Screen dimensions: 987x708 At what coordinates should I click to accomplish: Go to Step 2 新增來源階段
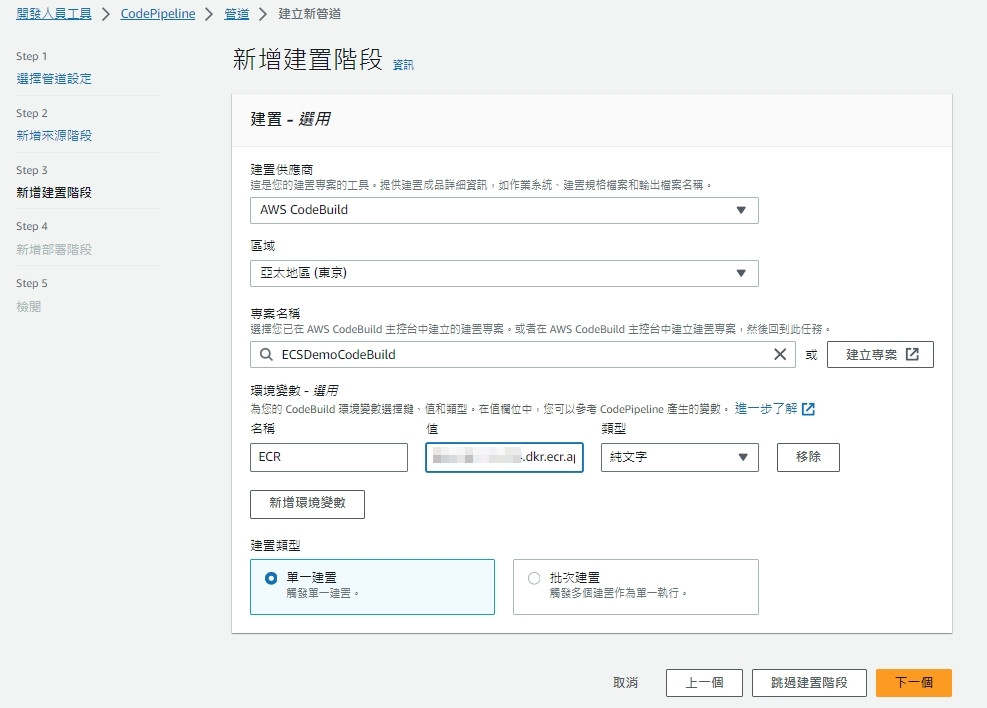(x=54, y=135)
